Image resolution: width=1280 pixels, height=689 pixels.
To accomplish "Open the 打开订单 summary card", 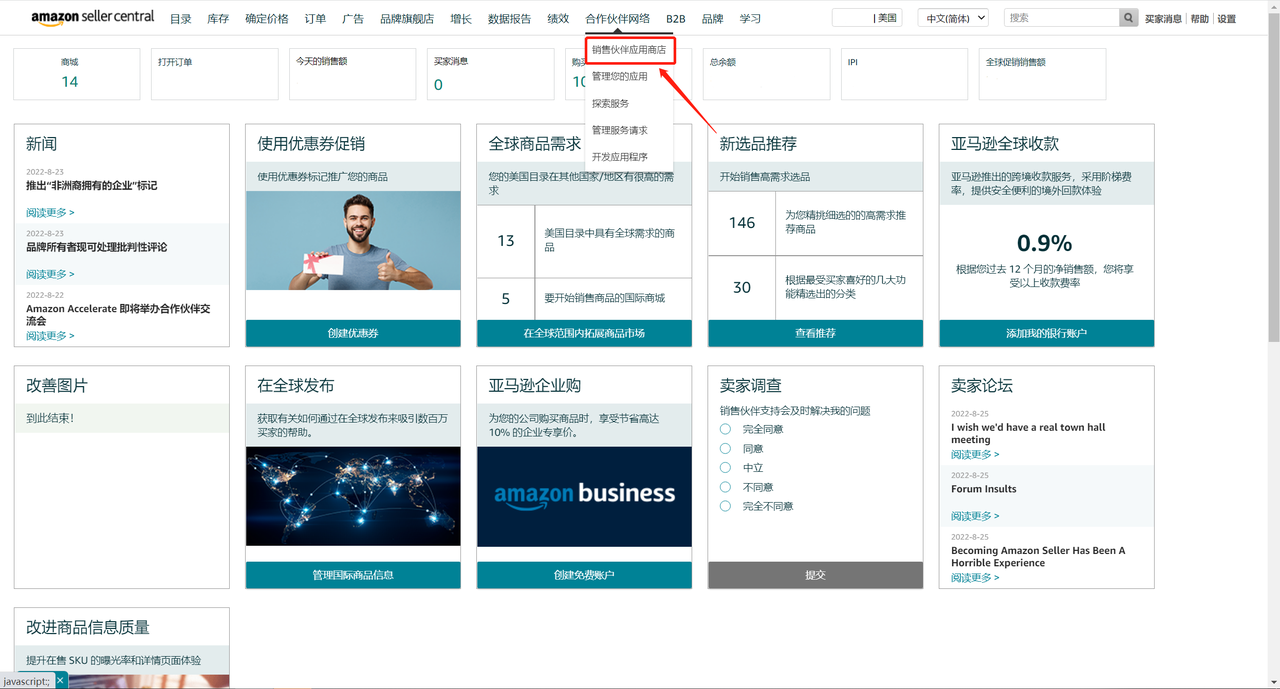I will [215, 74].
